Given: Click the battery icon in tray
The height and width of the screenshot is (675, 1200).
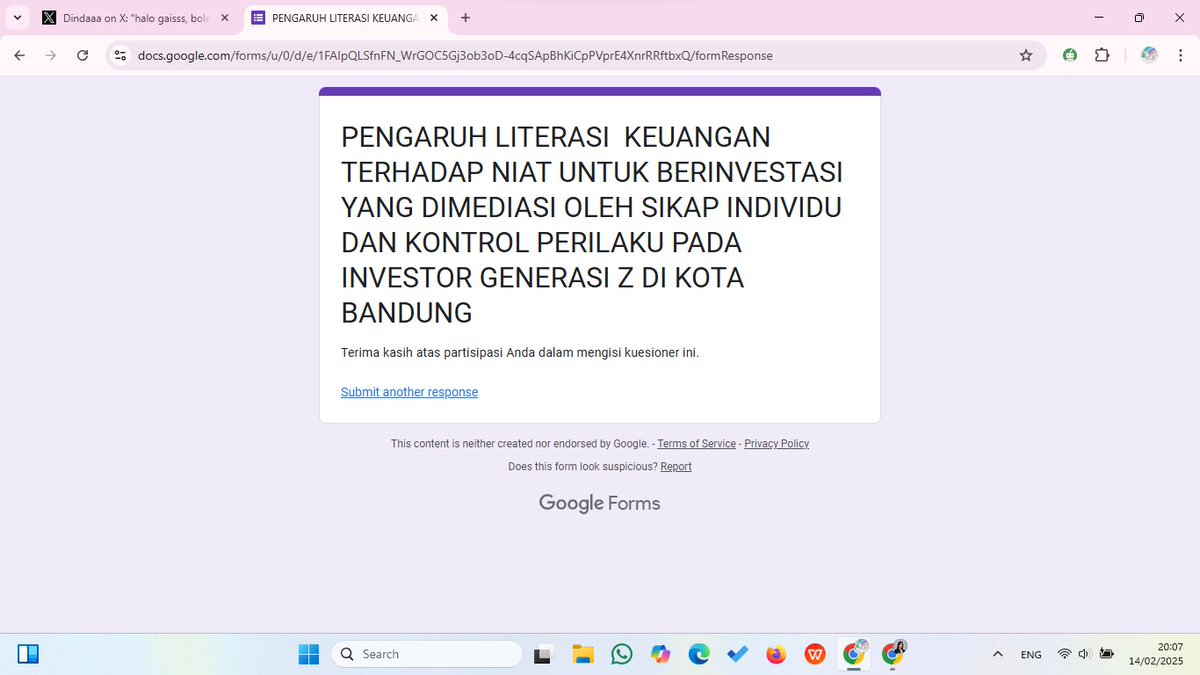Looking at the screenshot, I should tap(1107, 654).
